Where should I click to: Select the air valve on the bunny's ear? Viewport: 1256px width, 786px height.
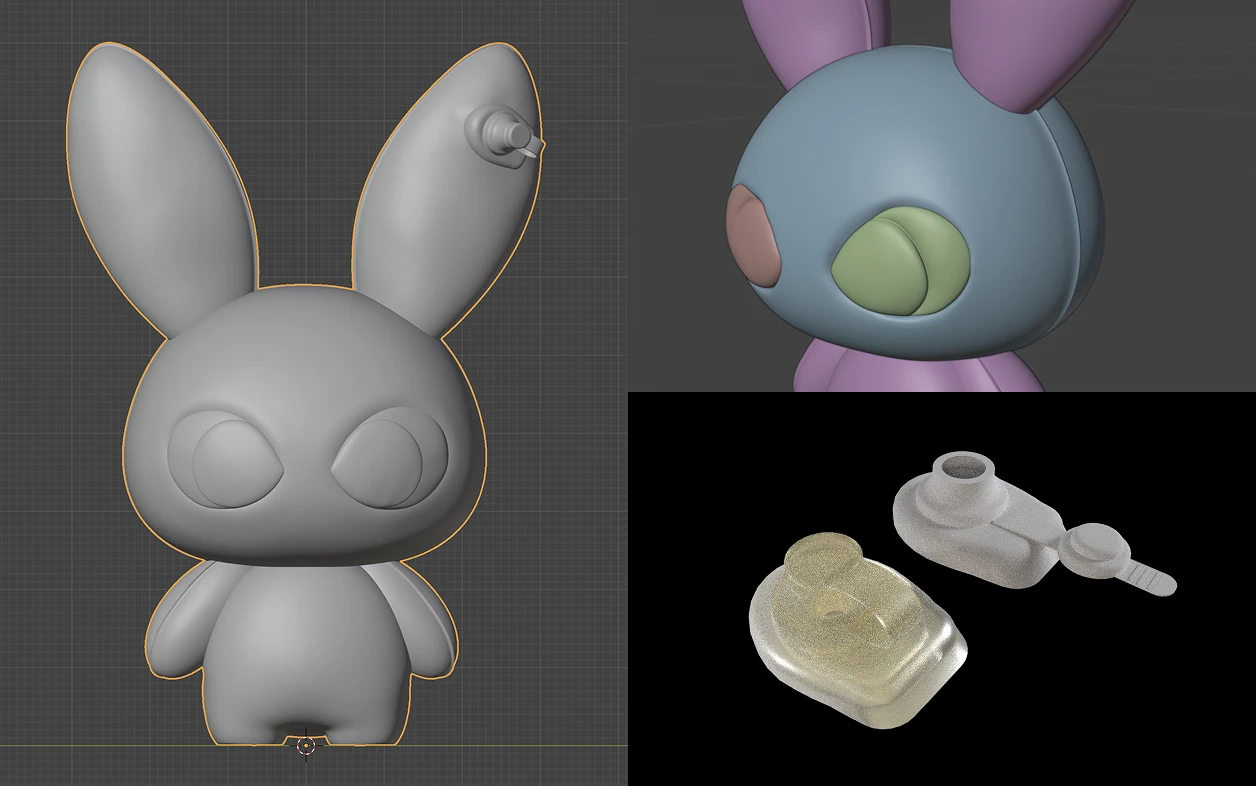click(504, 135)
